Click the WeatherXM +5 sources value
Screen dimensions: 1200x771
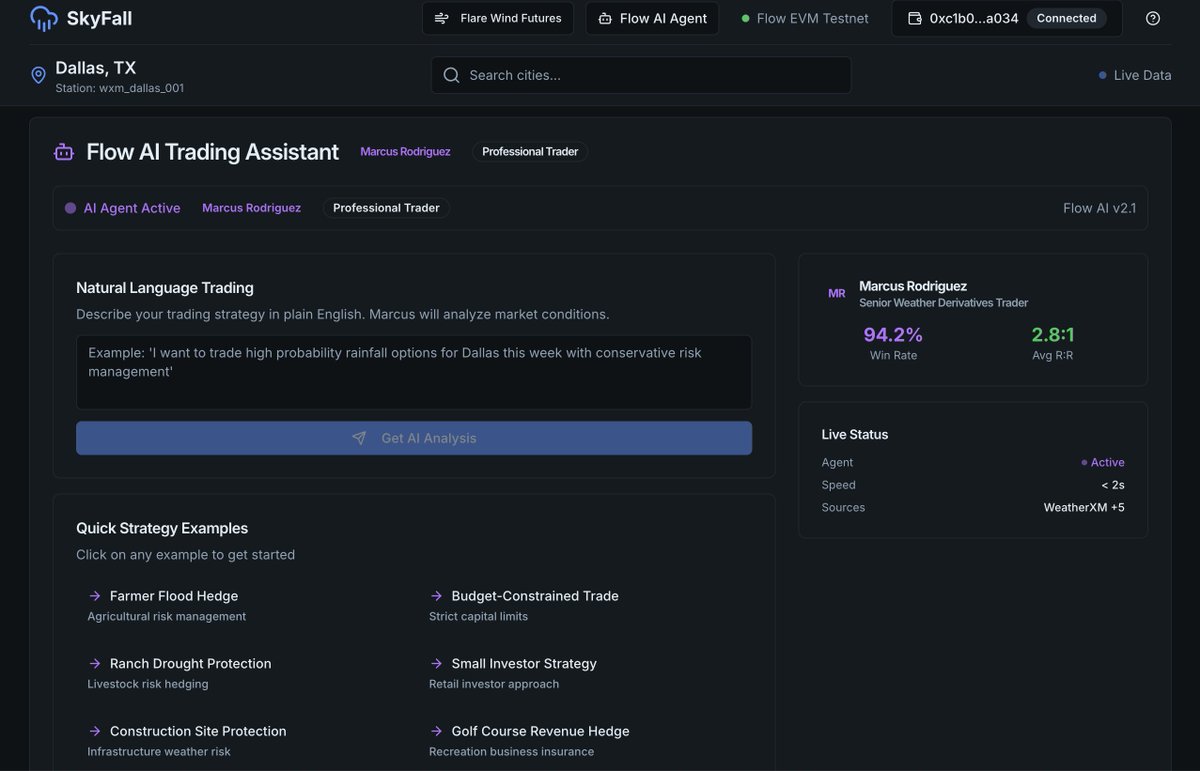coord(1084,508)
